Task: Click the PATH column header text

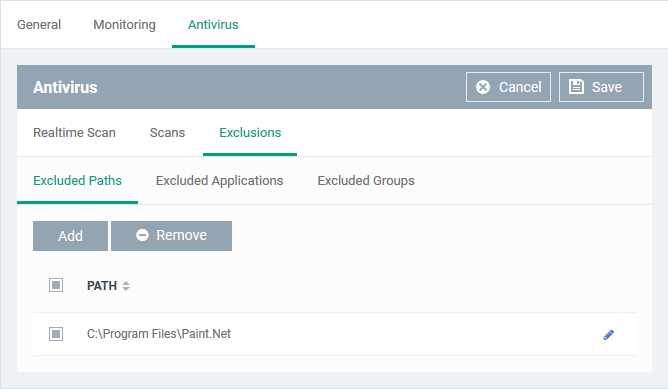Action: (102, 285)
